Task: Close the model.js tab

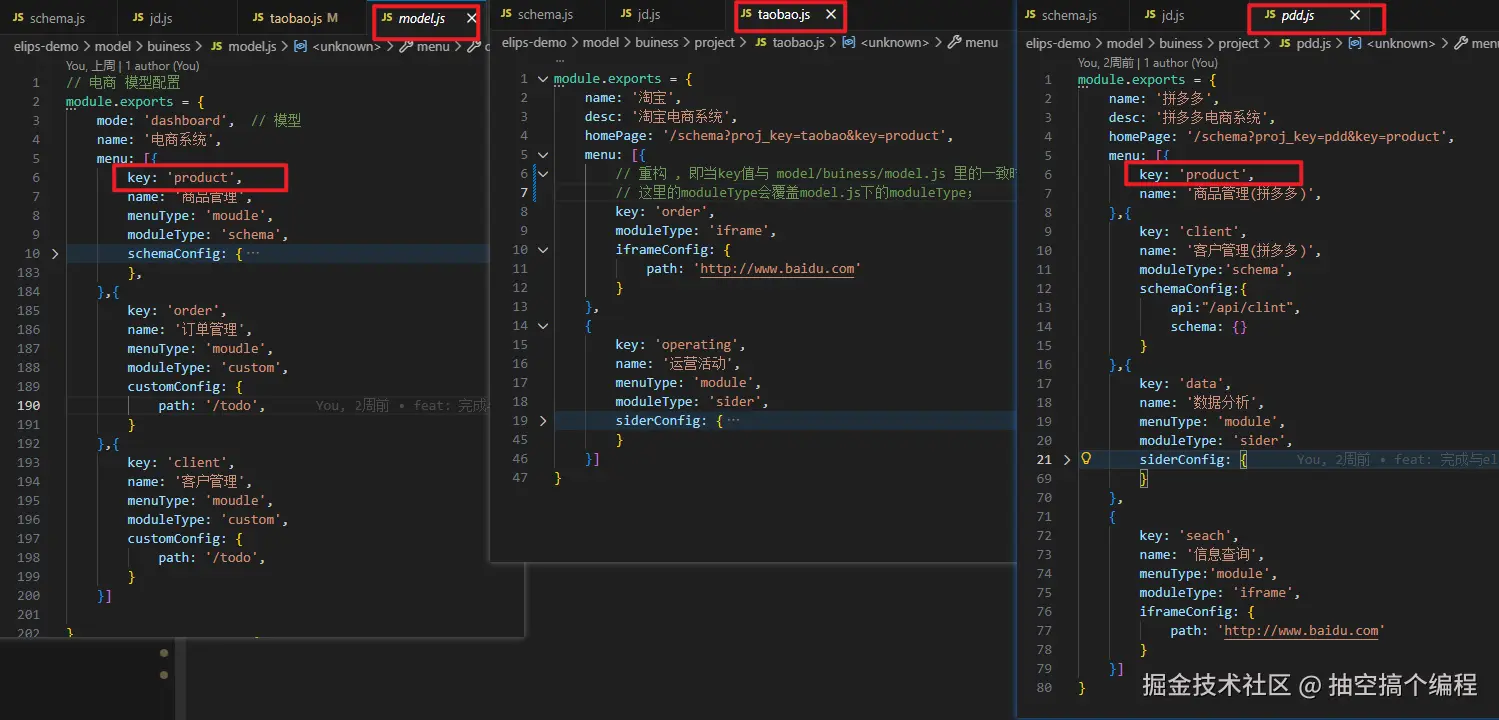Action: (x=471, y=18)
